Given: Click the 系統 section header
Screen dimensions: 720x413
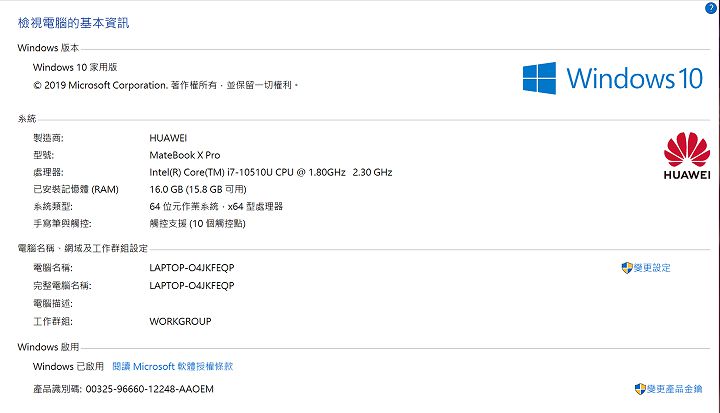Looking at the screenshot, I should coord(27,119).
